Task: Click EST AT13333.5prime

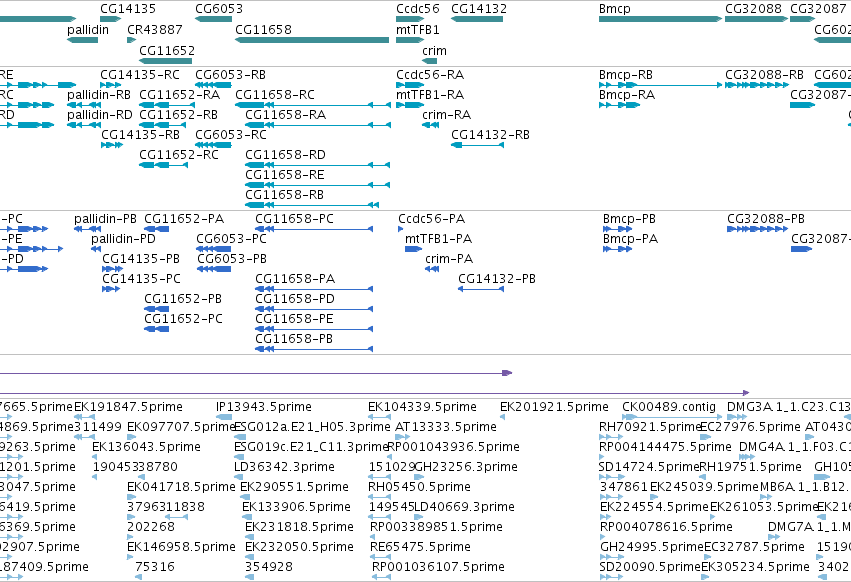Action: click(446, 427)
